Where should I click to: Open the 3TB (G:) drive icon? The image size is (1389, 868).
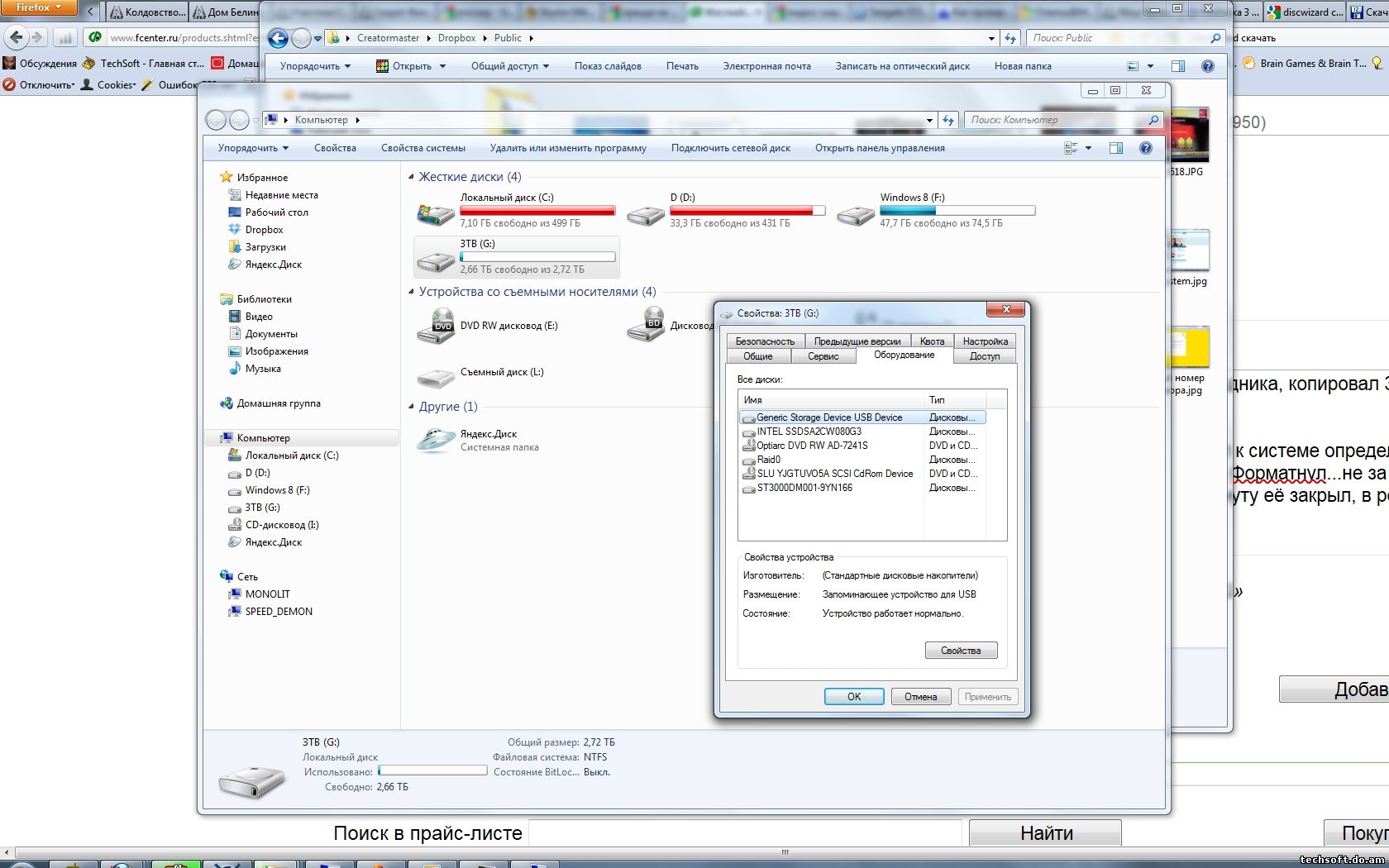[x=435, y=261]
